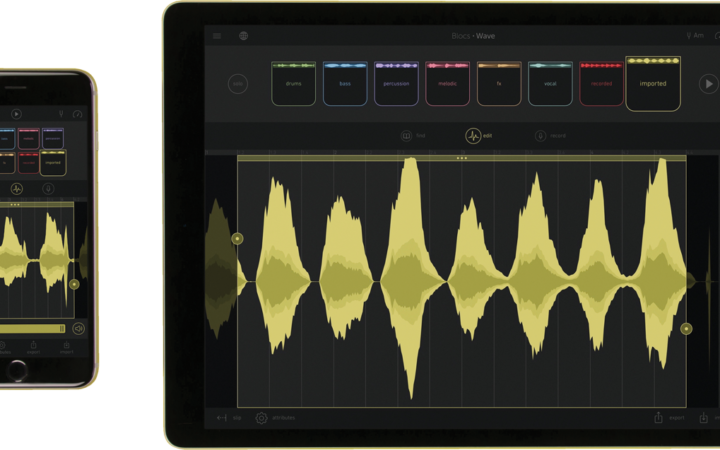Click the right waveform trim handle
This screenshot has height=450, width=720.
pyautogui.click(x=686, y=328)
